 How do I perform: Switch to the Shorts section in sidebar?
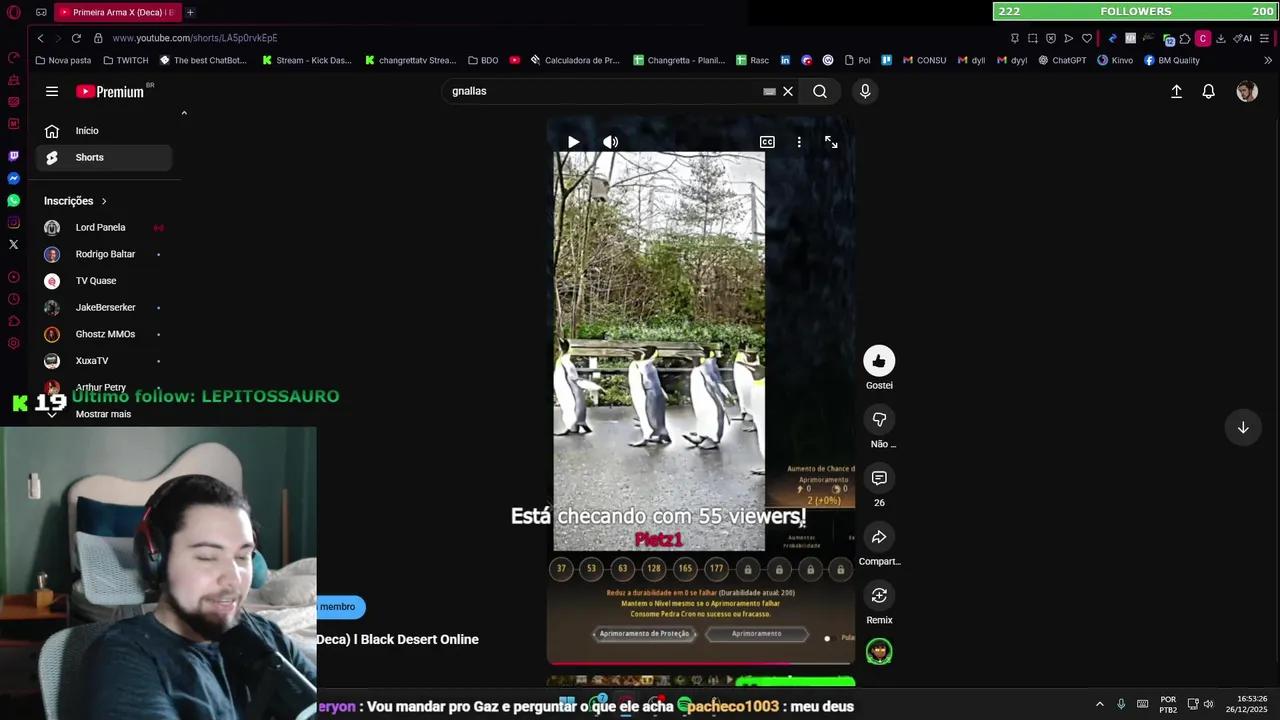click(89, 157)
